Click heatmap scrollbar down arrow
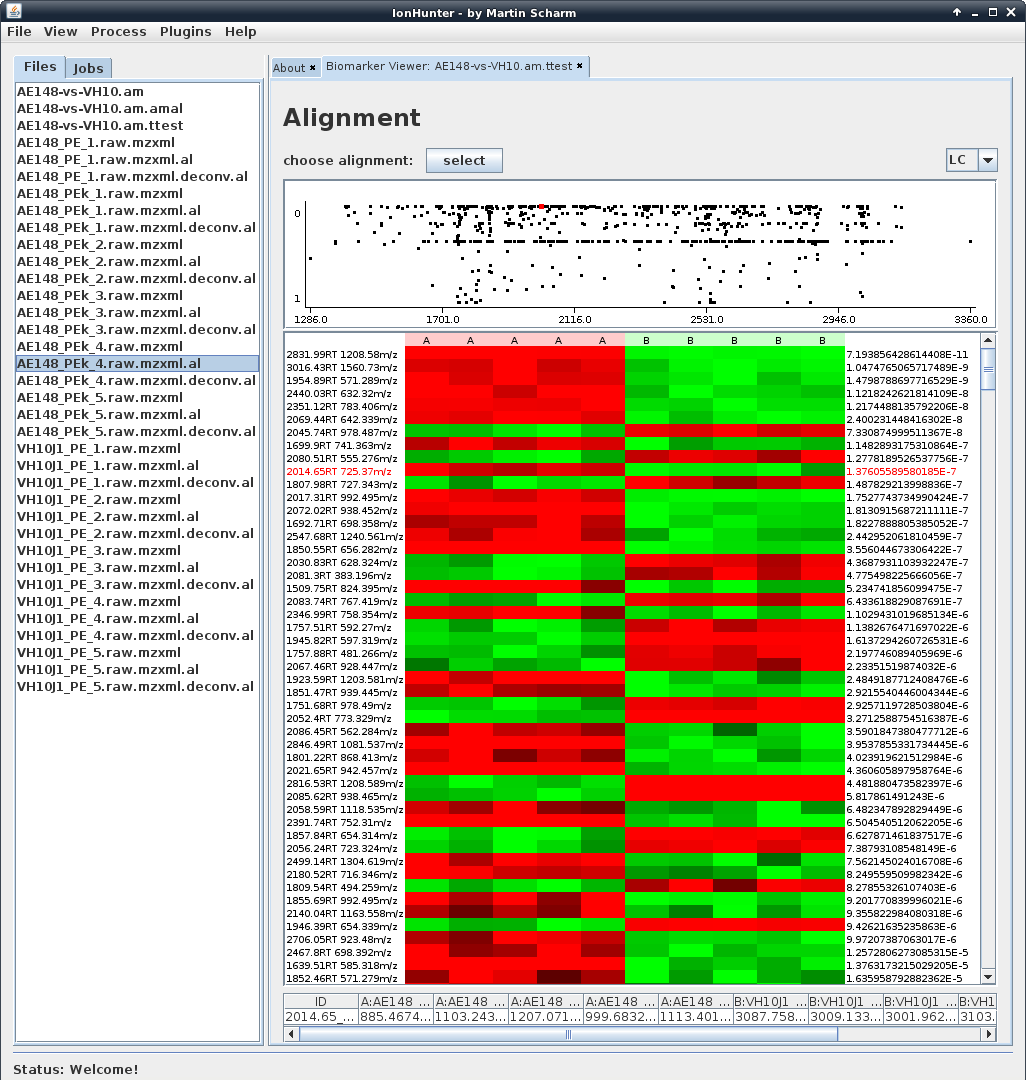1026x1080 pixels. [988, 977]
